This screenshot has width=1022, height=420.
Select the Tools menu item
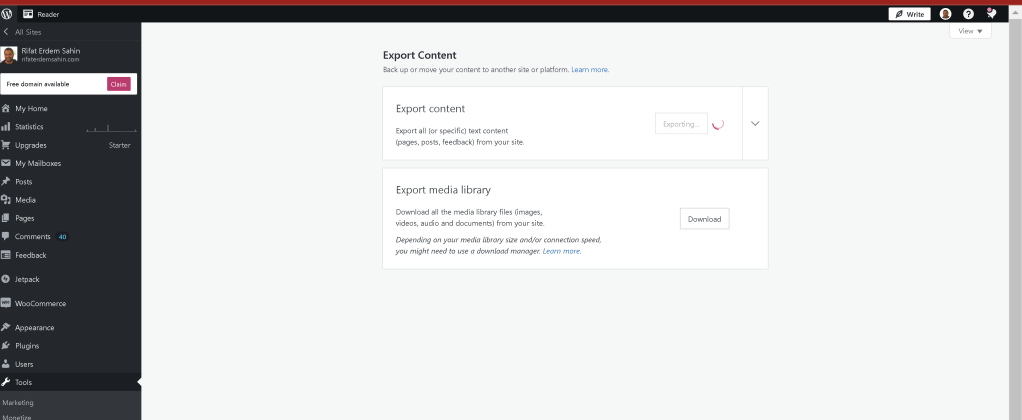pos(70,382)
